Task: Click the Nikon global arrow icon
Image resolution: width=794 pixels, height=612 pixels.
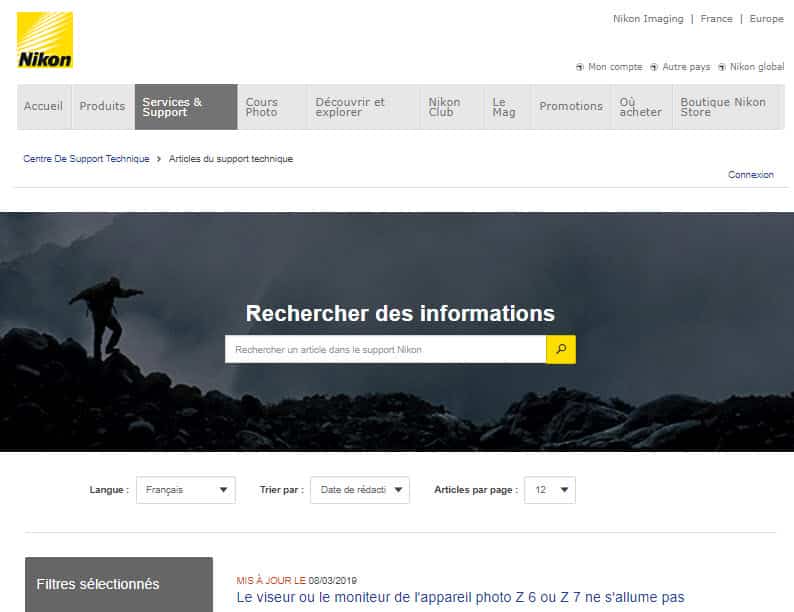Action: (722, 67)
